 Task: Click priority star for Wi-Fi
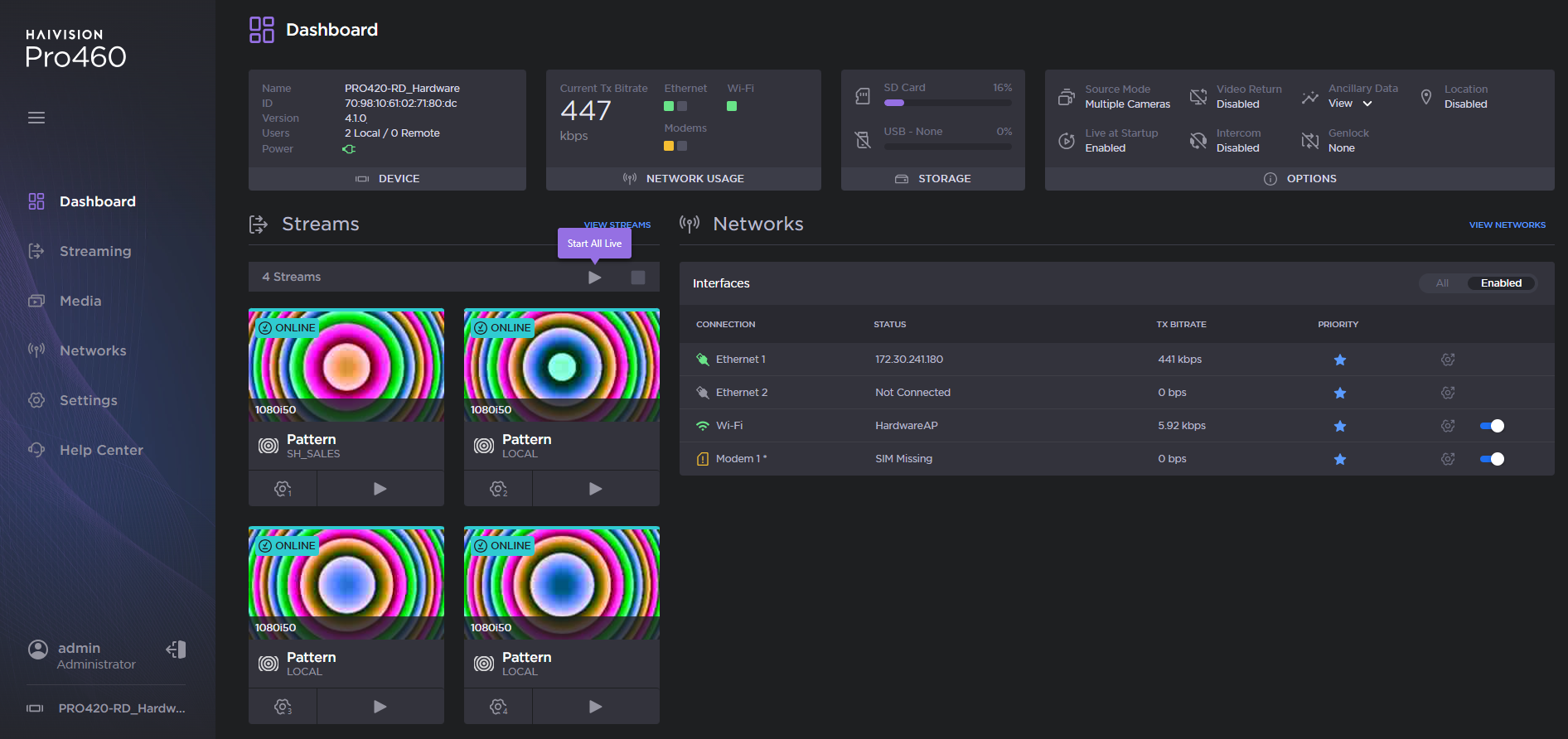pyautogui.click(x=1339, y=426)
